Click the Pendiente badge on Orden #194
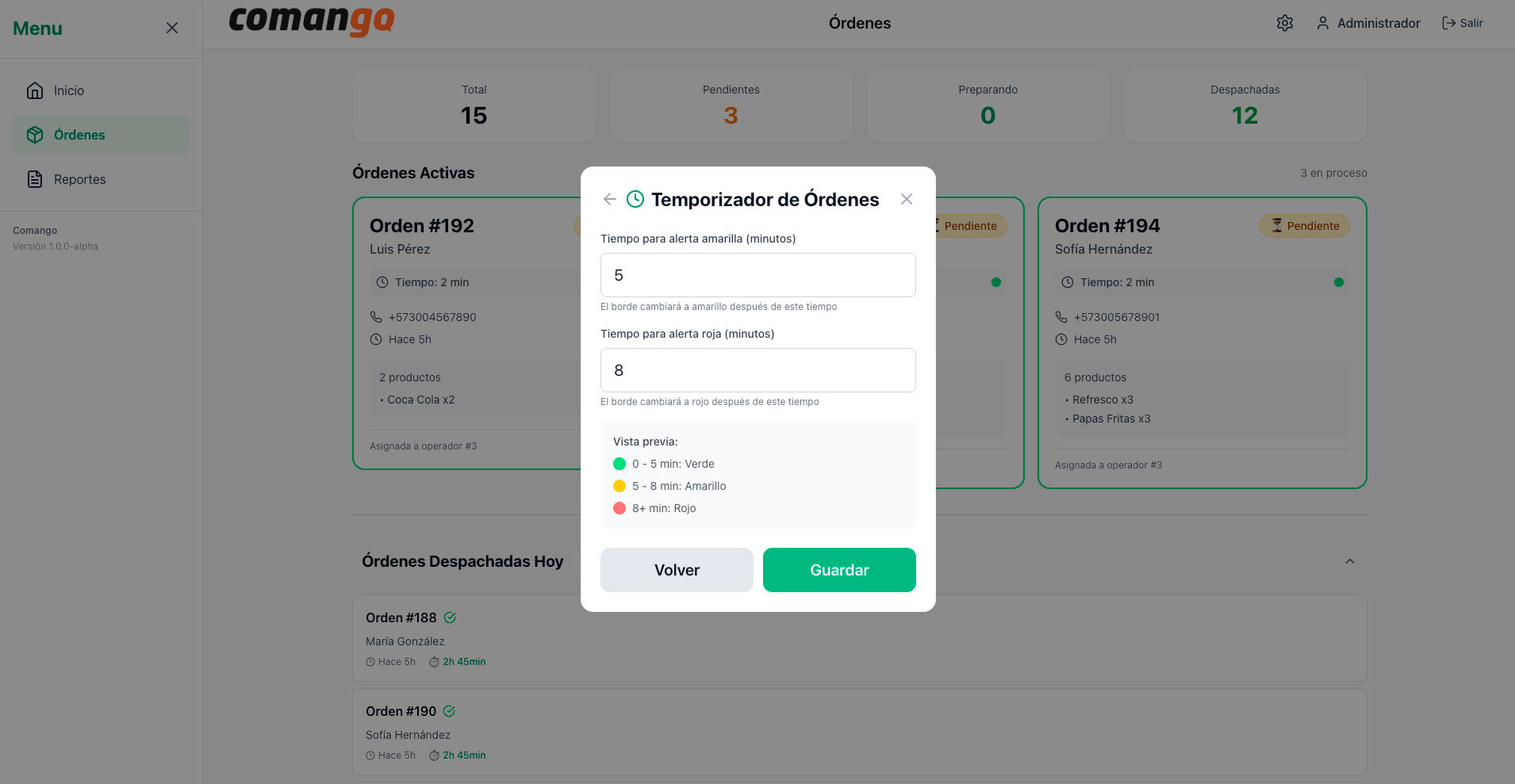 [x=1304, y=226]
